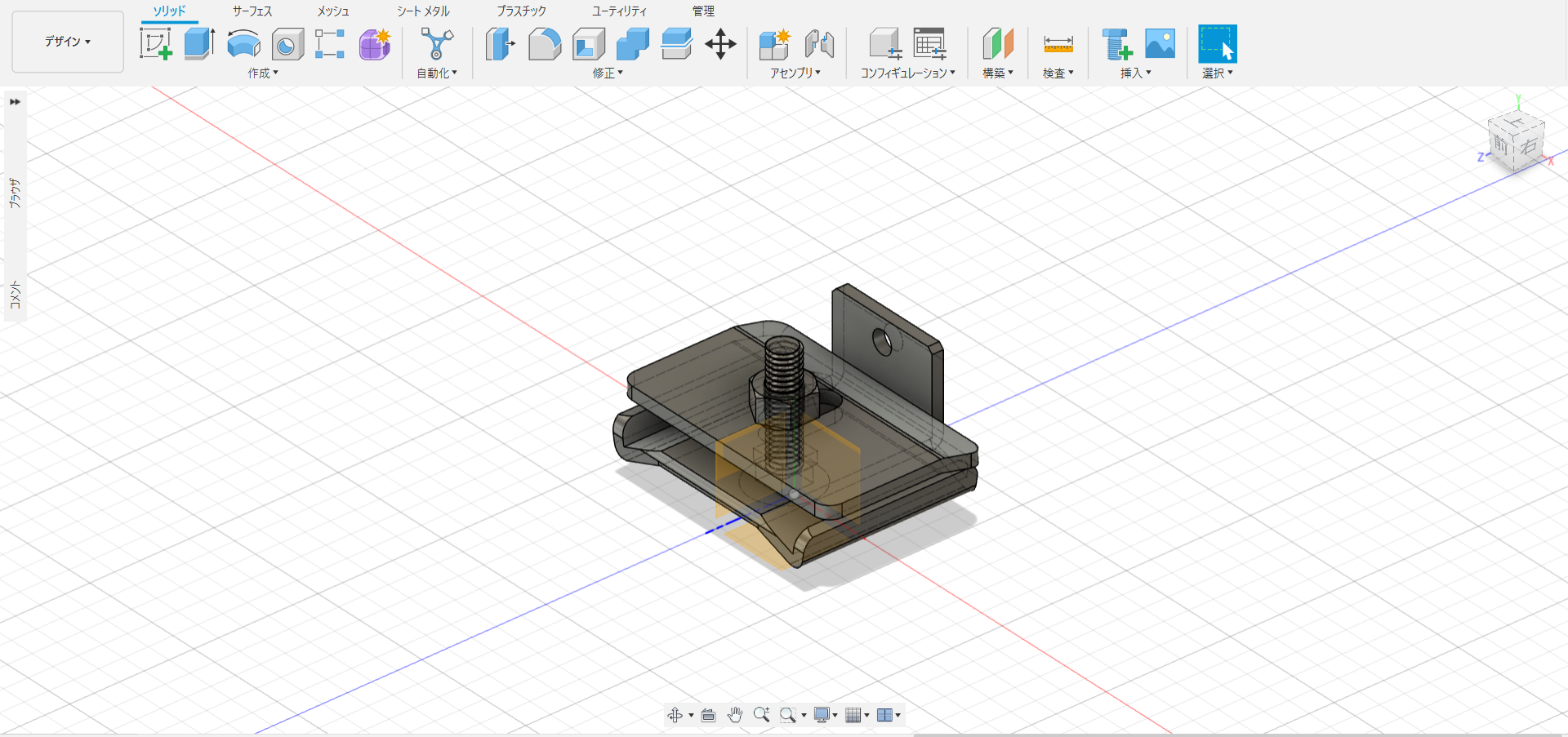Expand the 構築 menu
The width and height of the screenshot is (1568, 737).
(x=998, y=73)
